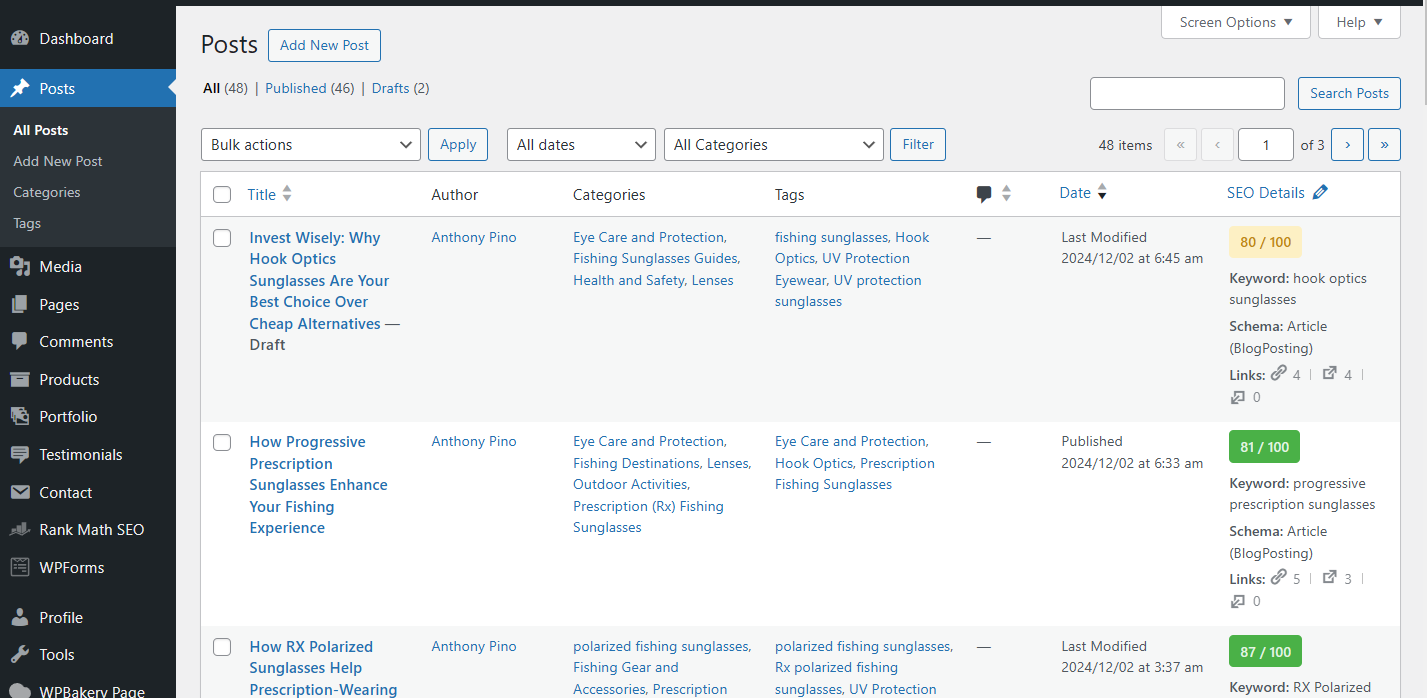Open the All Categories dropdown
This screenshot has height=698, width=1427.
774,145
